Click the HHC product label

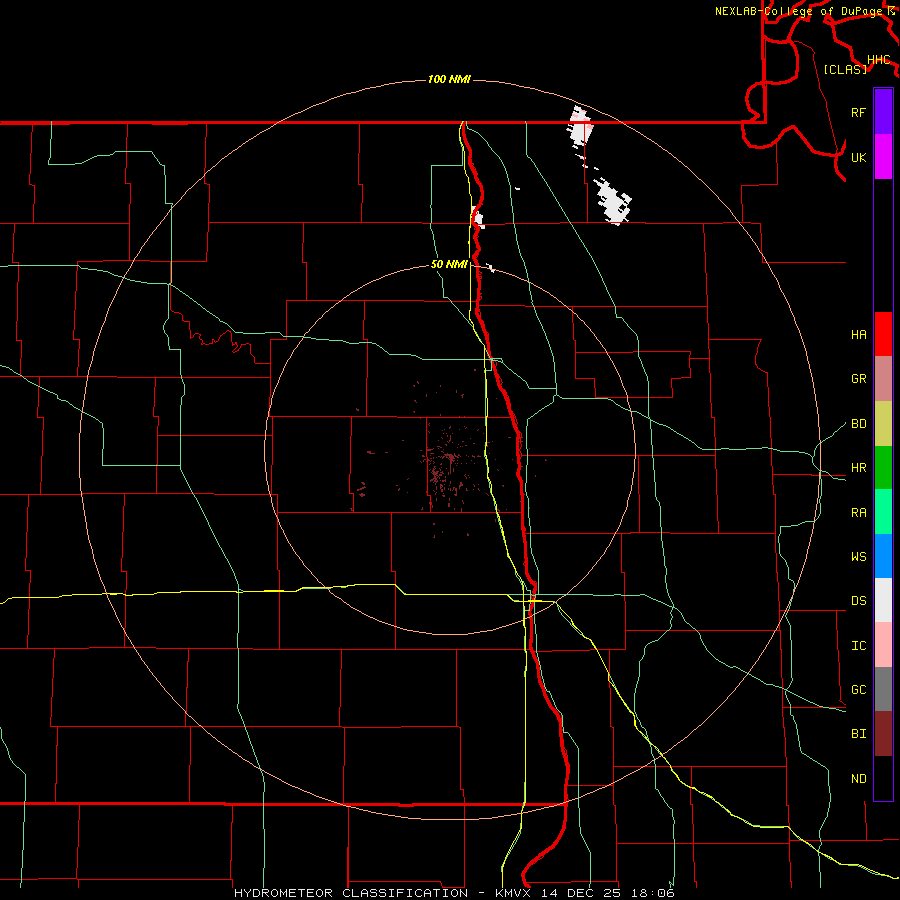click(x=878, y=60)
